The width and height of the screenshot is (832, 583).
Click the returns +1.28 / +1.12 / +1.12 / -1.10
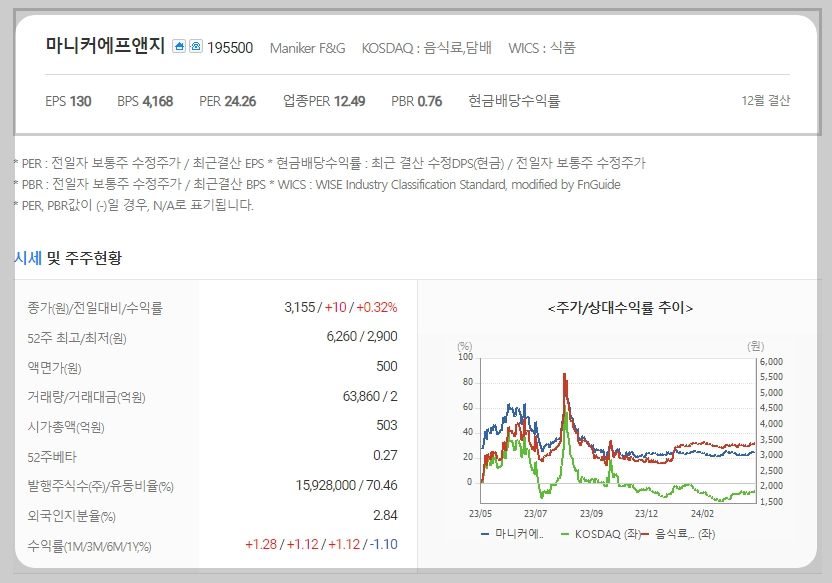click(x=321, y=544)
